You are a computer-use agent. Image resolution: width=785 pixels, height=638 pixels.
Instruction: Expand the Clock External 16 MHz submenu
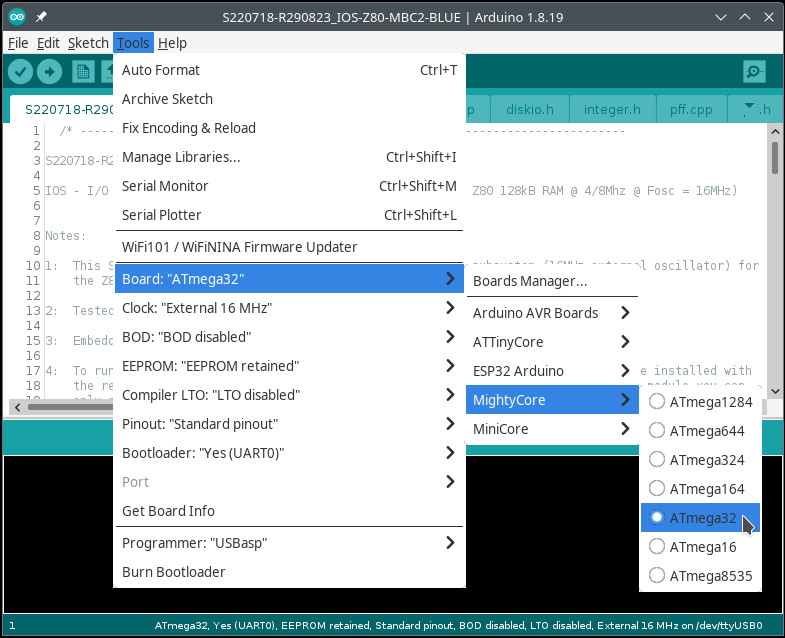[289, 308]
